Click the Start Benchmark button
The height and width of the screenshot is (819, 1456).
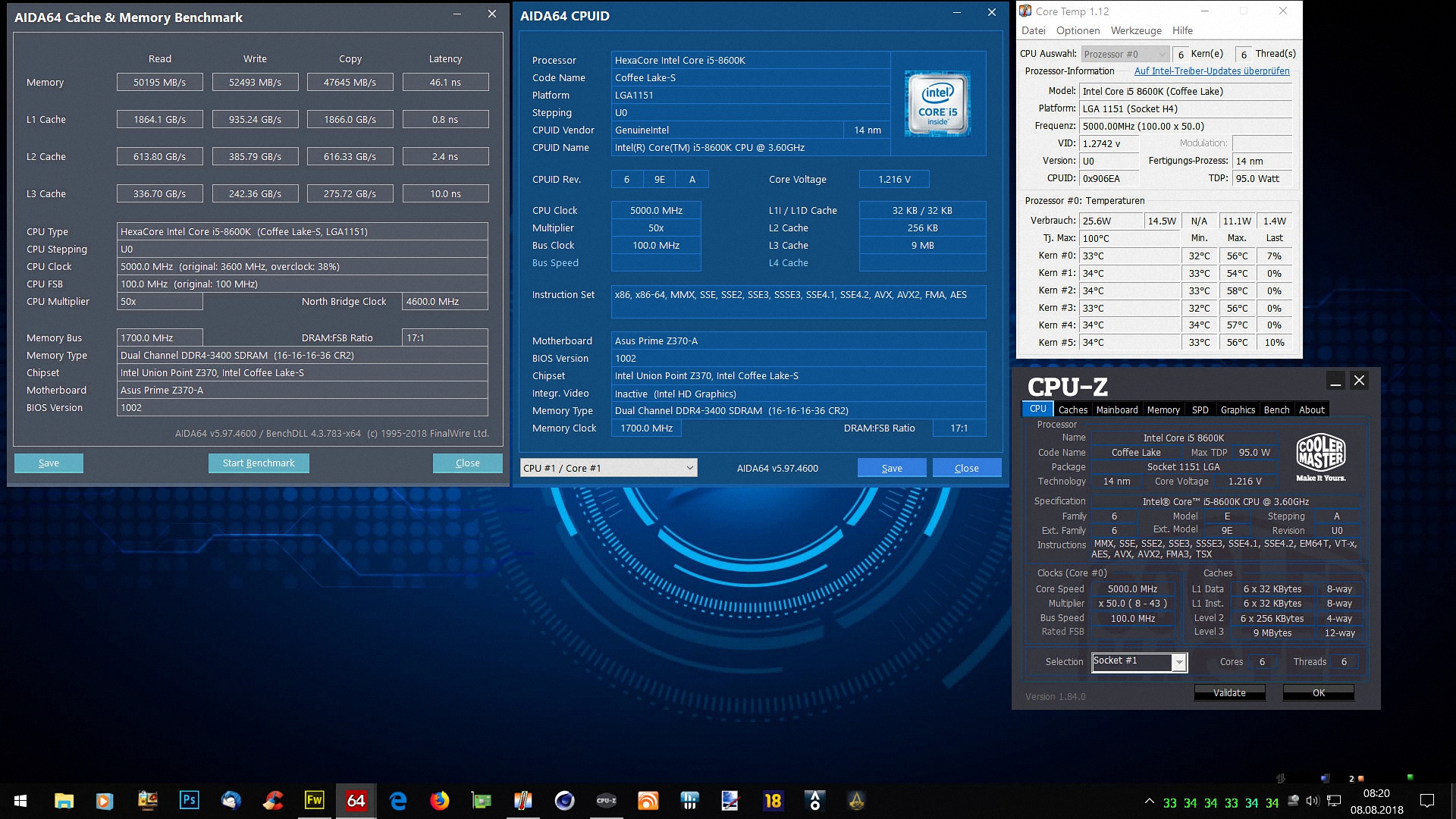[259, 463]
